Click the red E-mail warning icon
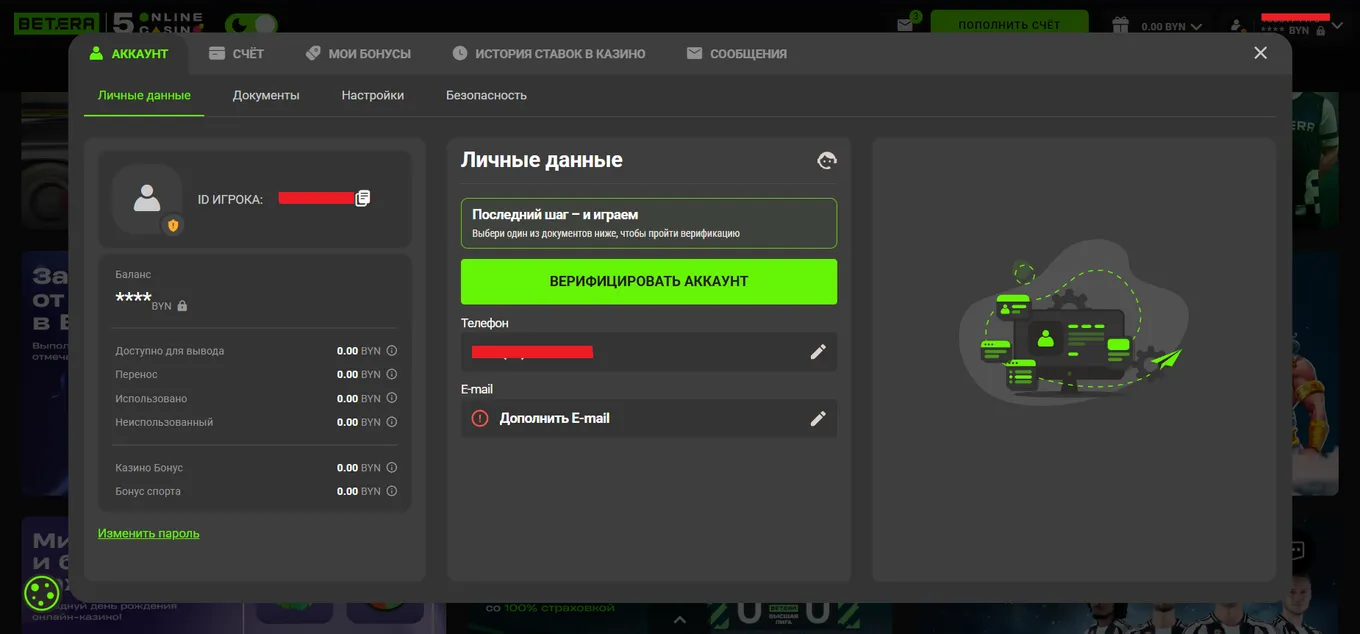The width and height of the screenshot is (1360, 634). point(480,418)
